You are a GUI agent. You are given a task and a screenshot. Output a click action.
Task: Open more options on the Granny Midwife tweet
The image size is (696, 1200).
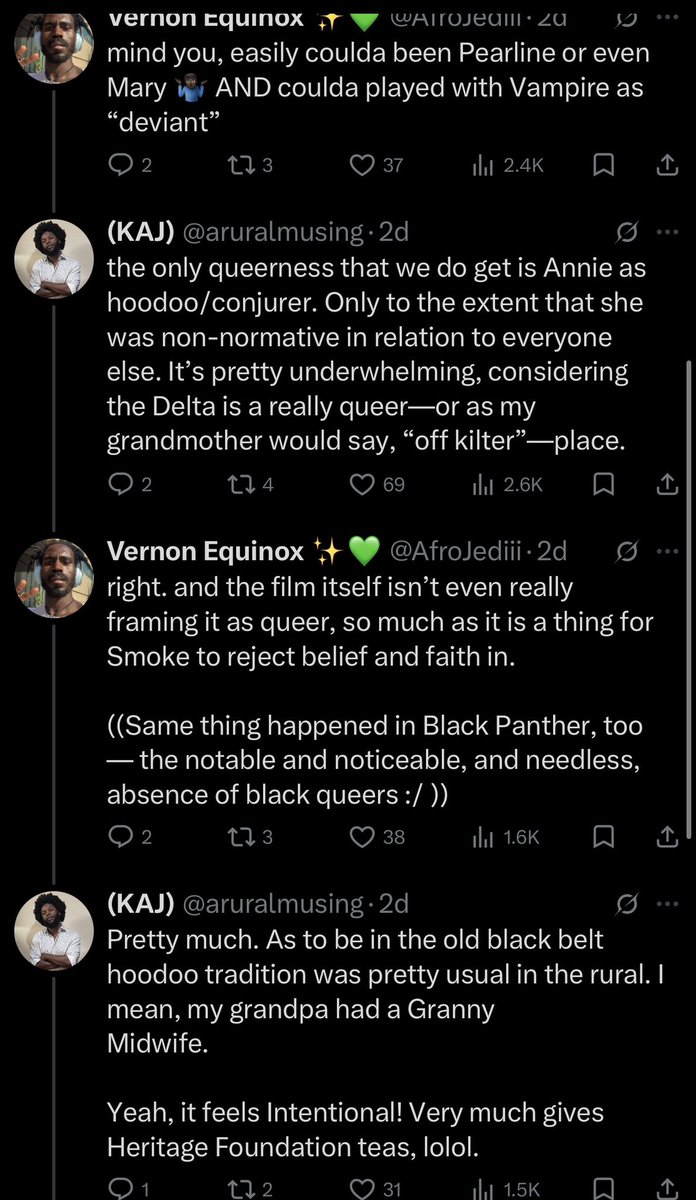[x=666, y=903]
